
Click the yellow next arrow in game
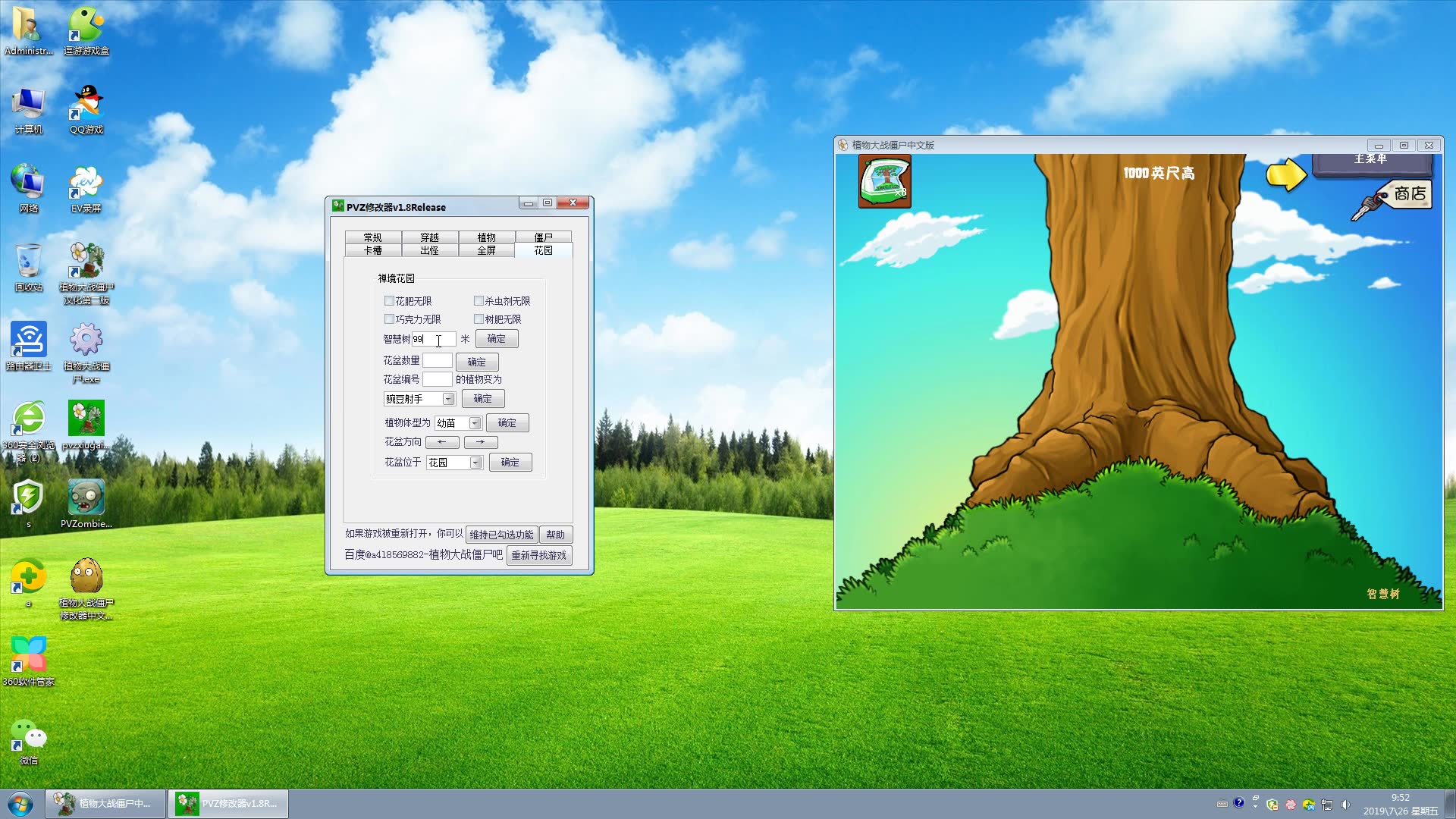[1286, 174]
